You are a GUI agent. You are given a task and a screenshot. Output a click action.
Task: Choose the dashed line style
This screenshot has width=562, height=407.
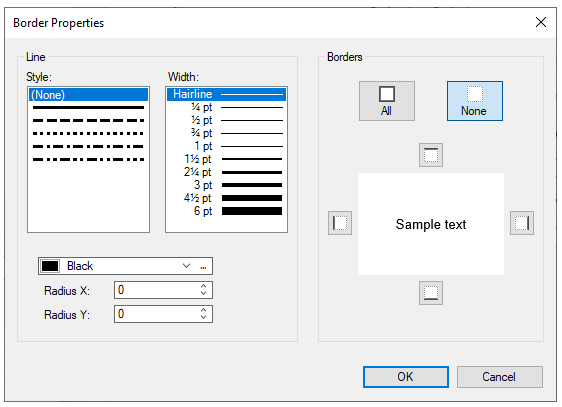(88, 121)
